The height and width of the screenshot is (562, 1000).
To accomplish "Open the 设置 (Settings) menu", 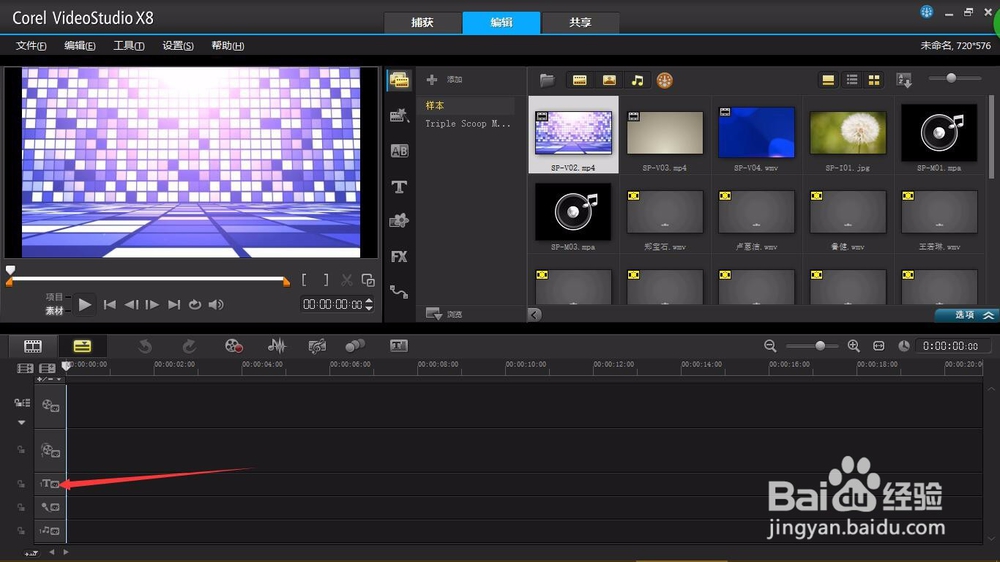I will click(177, 45).
